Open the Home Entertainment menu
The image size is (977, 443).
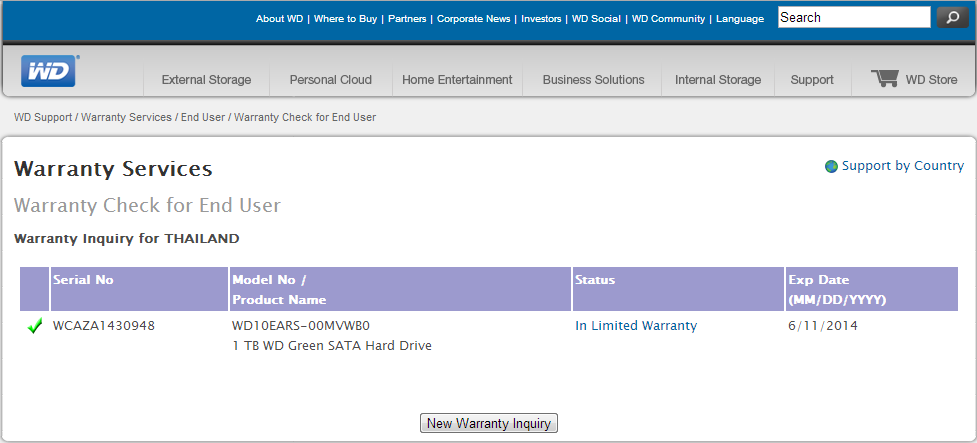457,80
